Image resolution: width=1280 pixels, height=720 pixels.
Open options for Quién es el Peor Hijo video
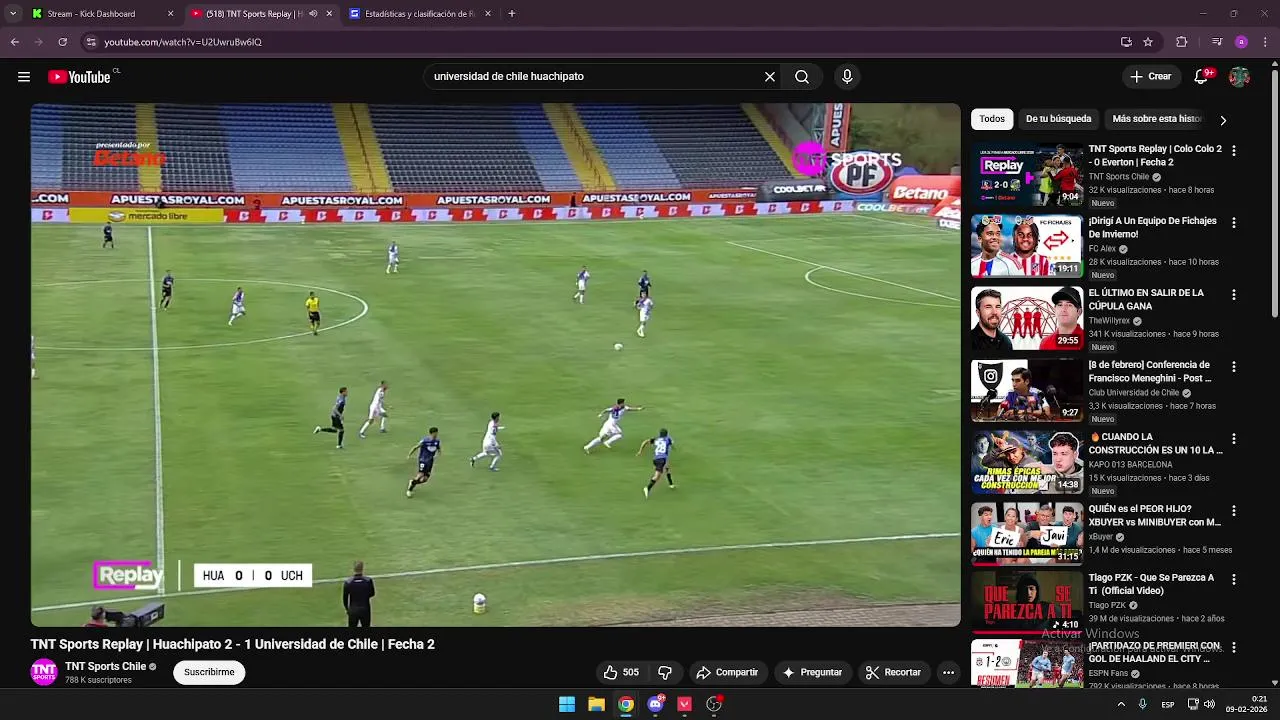pyautogui.click(x=1233, y=510)
